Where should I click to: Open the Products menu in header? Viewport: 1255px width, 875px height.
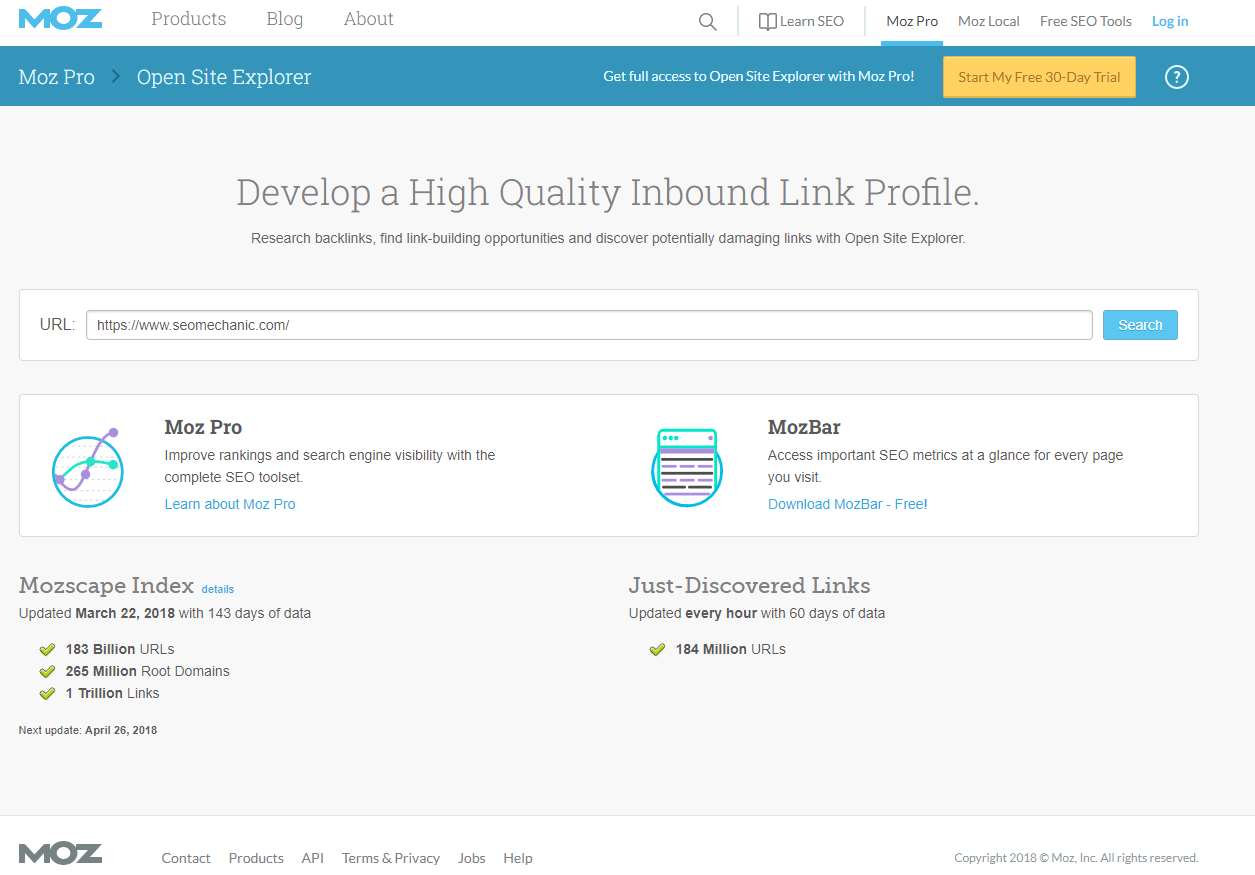coord(189,19)
